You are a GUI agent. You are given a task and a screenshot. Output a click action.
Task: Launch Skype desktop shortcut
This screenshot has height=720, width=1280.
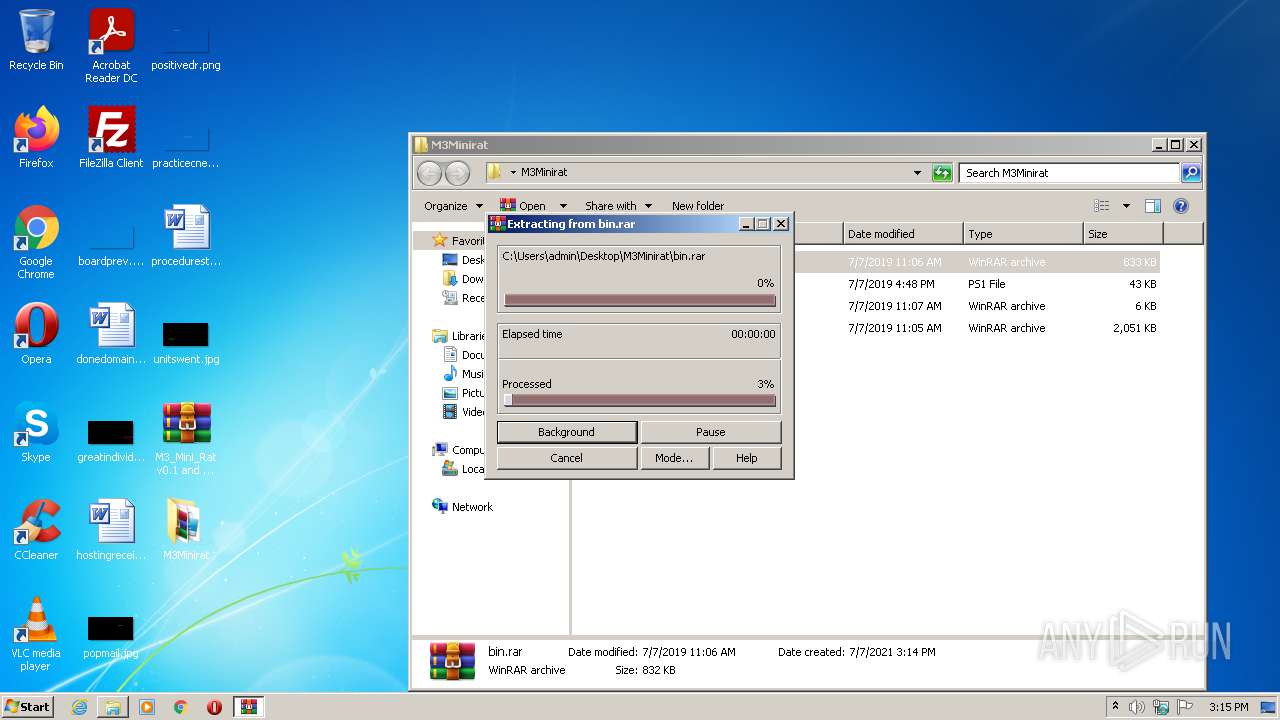pos(36,432)
